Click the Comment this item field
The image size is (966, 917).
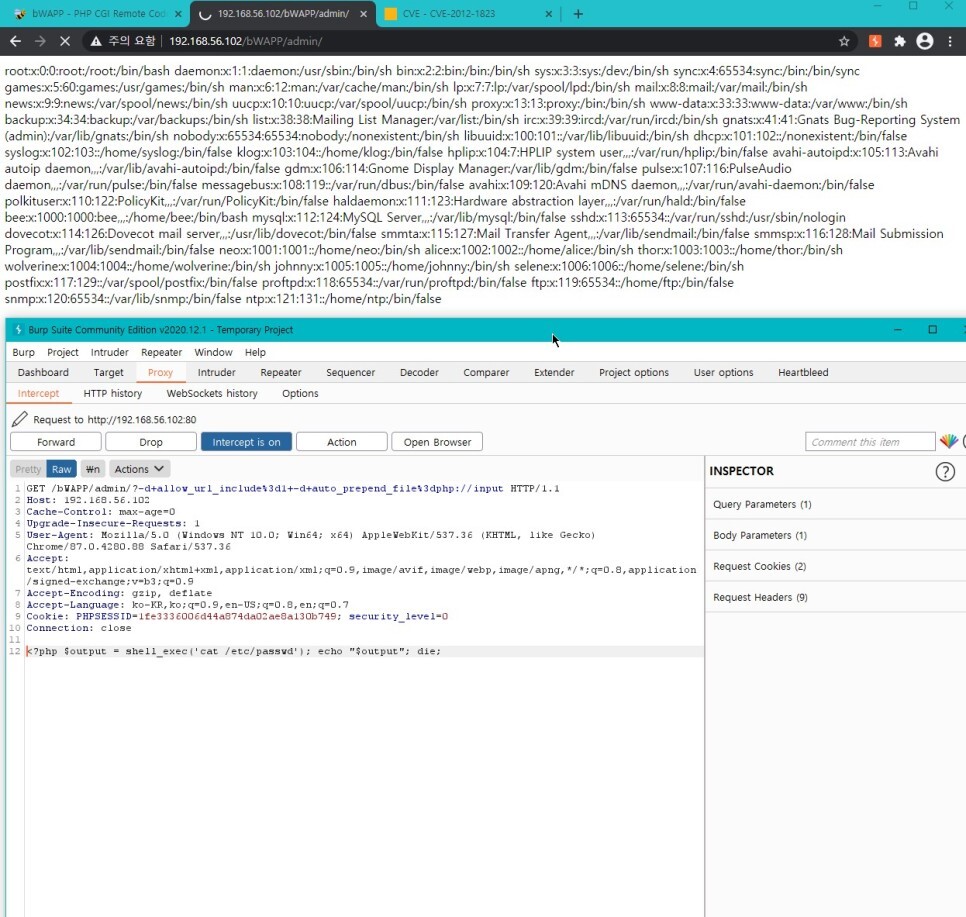click(870, 442)
